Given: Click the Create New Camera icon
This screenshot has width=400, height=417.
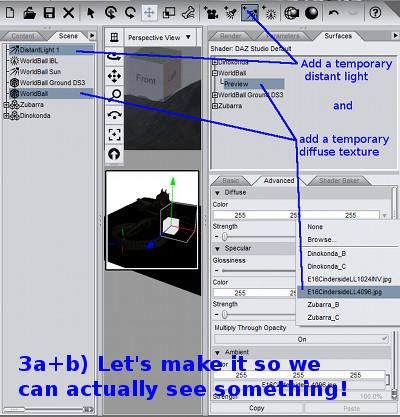Looking at the screenshot, I should (x=211, y=13).
